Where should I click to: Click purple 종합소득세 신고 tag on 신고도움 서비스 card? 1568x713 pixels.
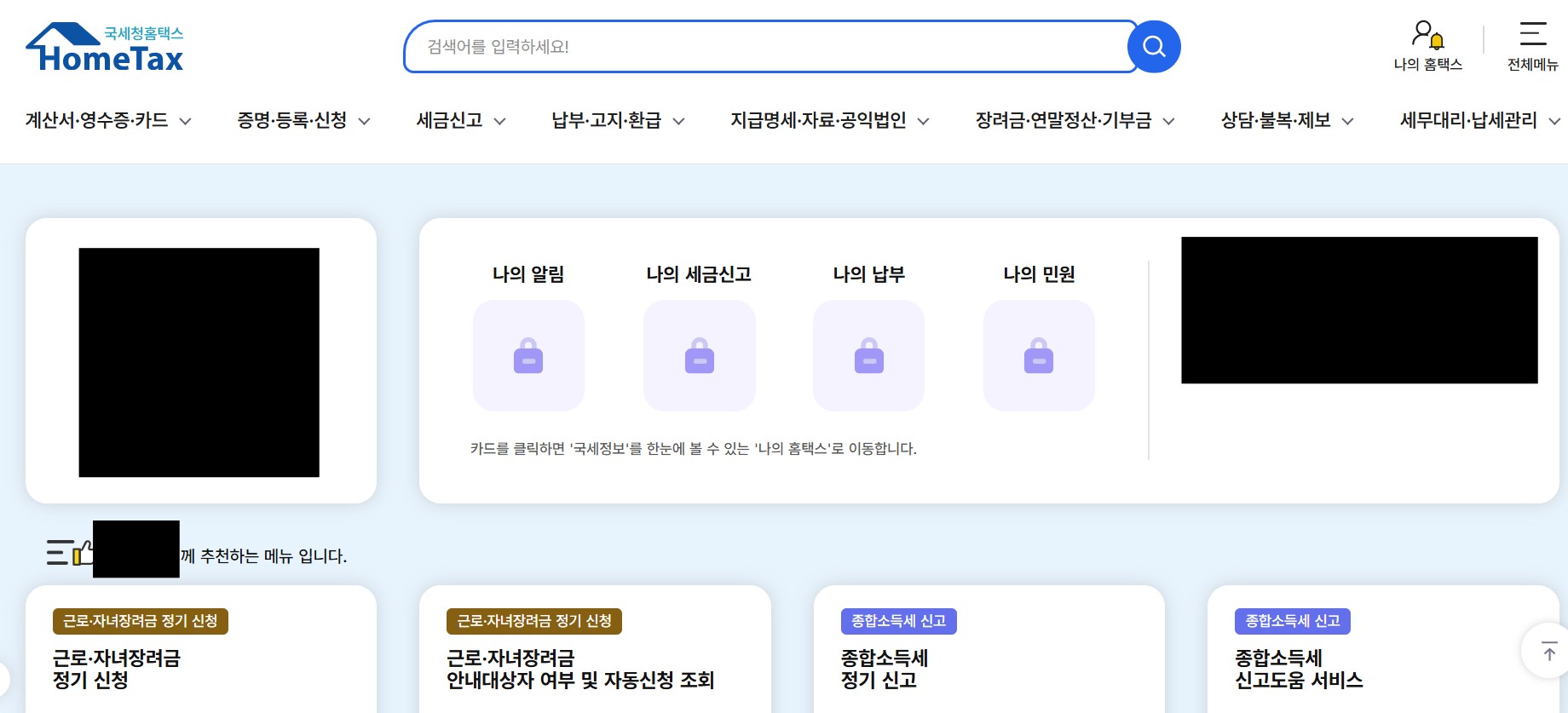tap(1293, 621)
